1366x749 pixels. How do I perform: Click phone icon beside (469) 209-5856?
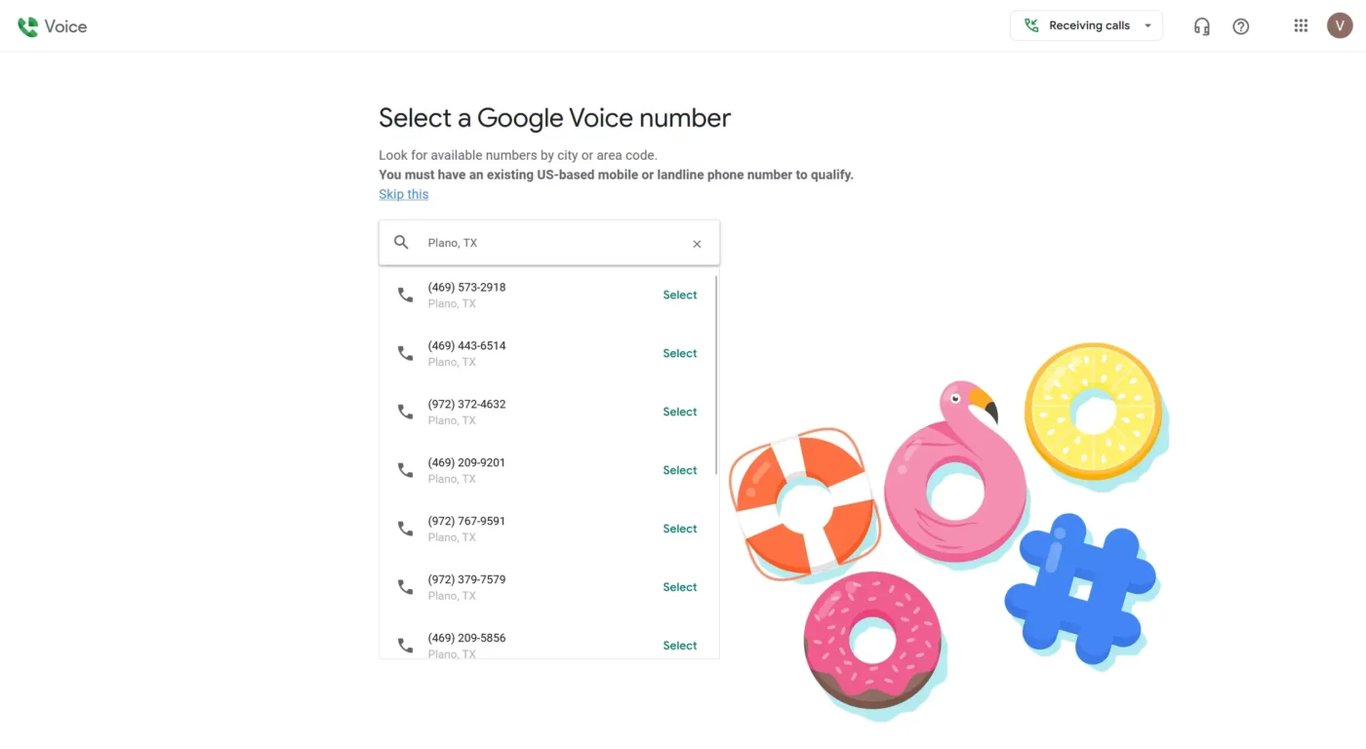[405, 646]
